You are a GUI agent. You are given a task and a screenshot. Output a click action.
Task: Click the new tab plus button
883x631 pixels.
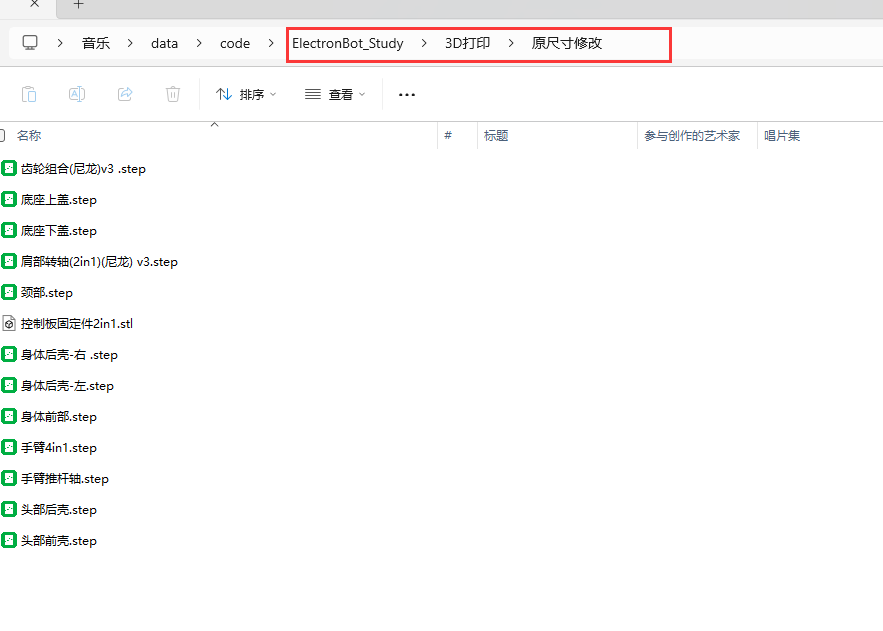pos(78,5)
